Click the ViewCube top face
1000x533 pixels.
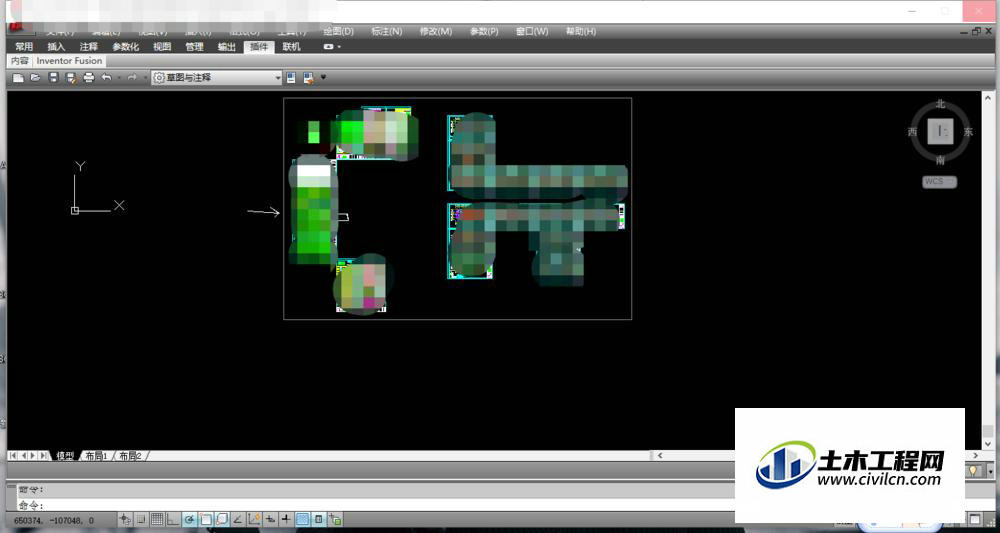[940, 131]
